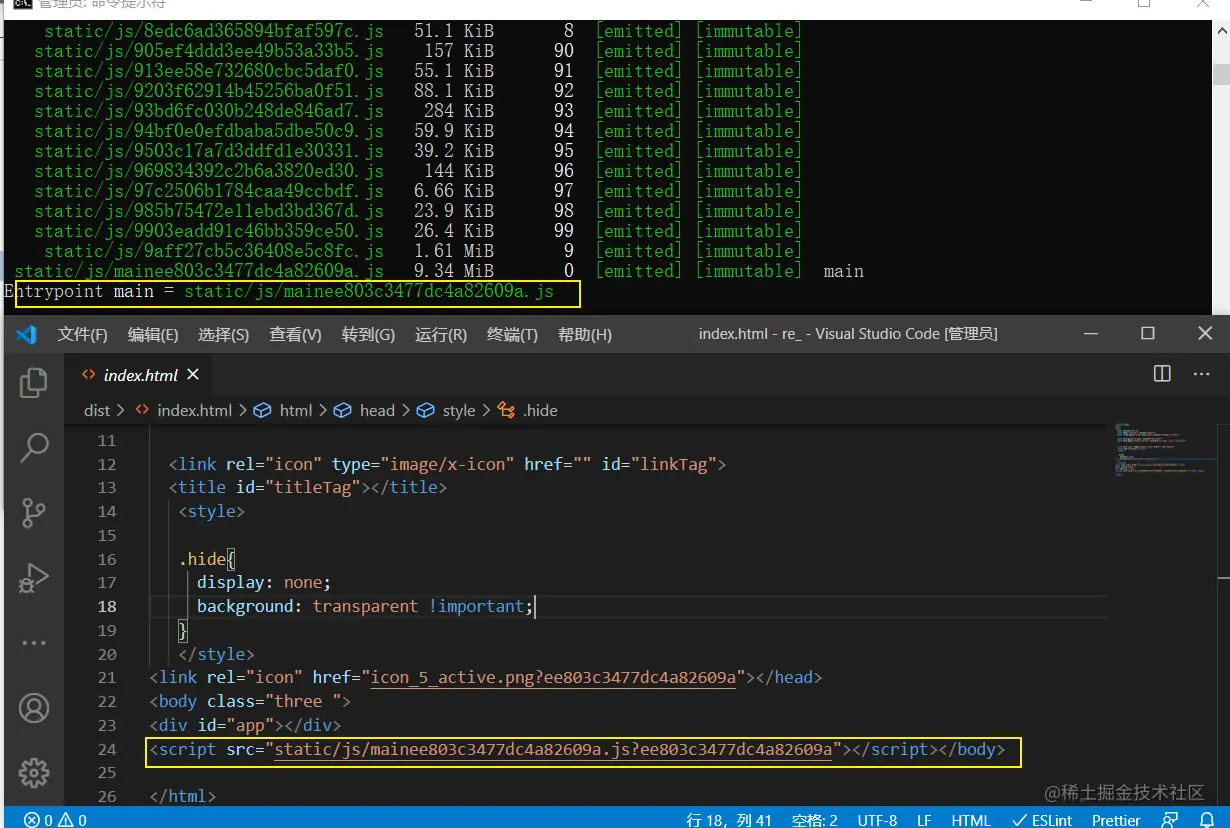The image size is (1230, 828).
Task: Change line and column via 行 18, 列 41
Action: tap(730, 819)
